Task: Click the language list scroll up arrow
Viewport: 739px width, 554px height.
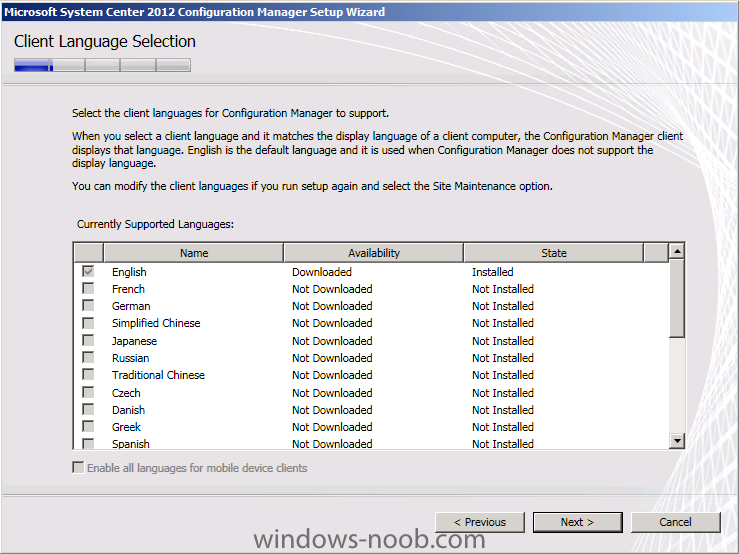Action: click(x=677, y=251)
